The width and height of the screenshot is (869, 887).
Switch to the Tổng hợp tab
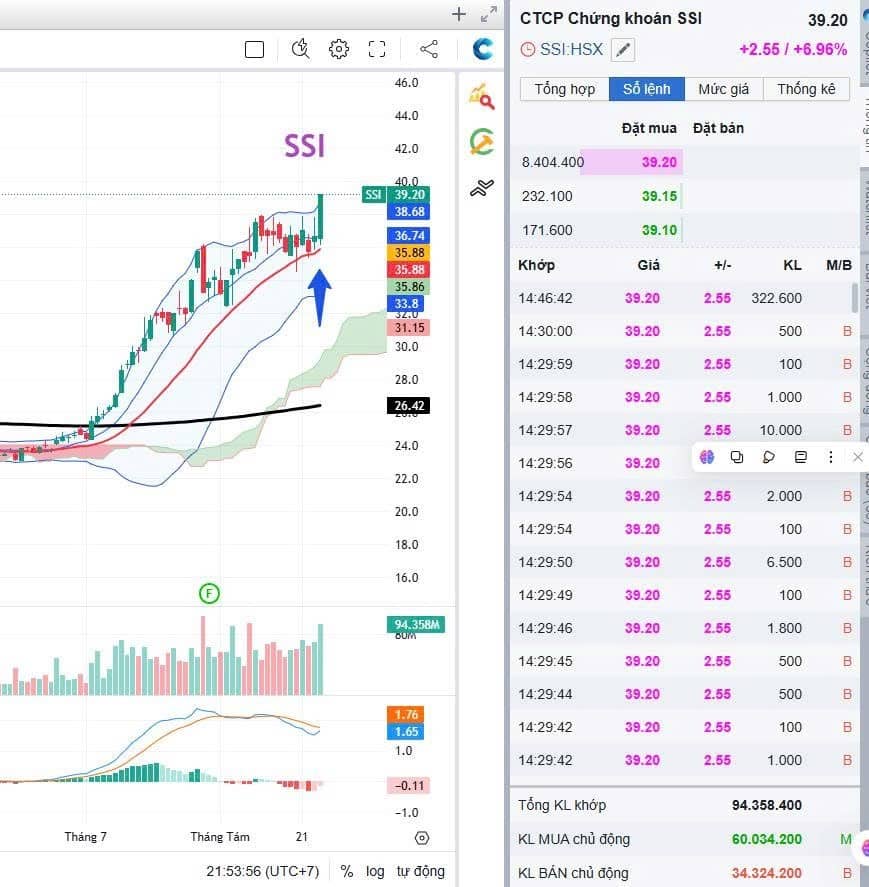pyautogui.click(x=565, y=89)
